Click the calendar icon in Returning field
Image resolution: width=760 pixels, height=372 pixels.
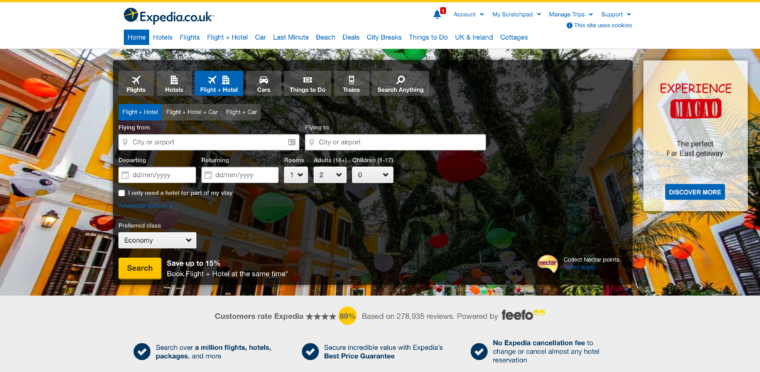click(x=208, y=175)
